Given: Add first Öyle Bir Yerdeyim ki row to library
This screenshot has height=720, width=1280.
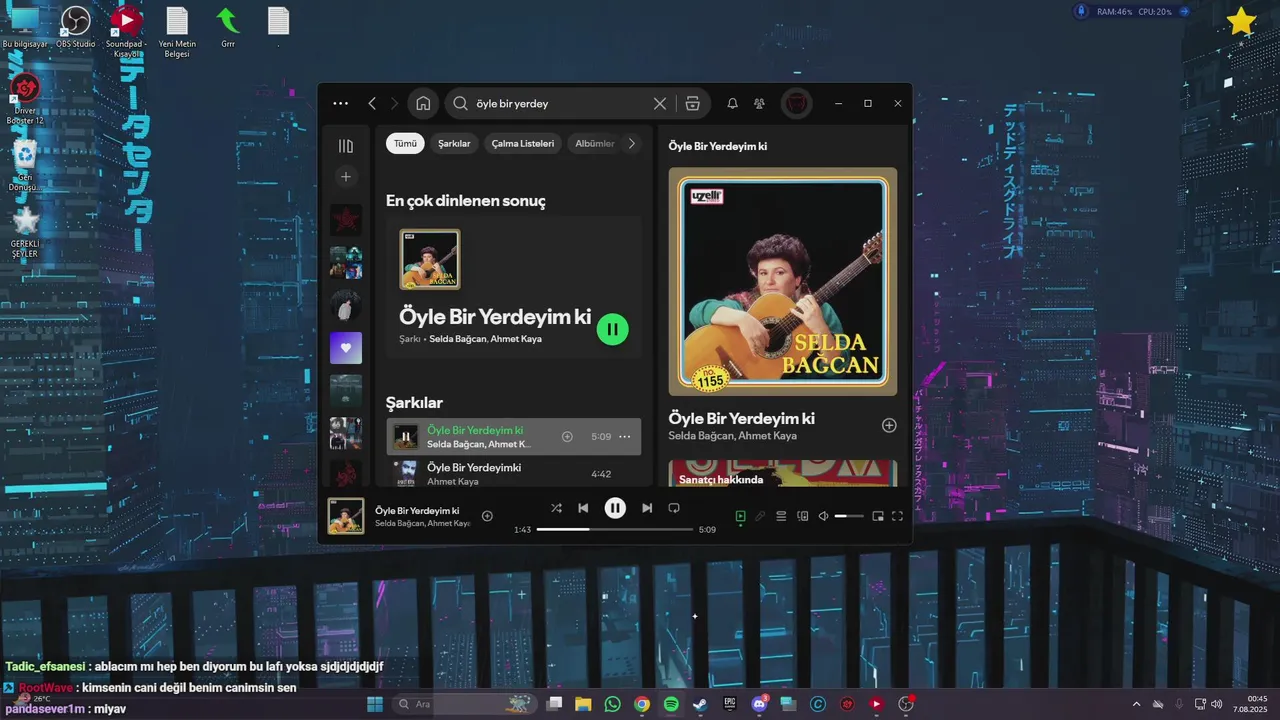Looking at the screenshot, I should coord(567,437).
